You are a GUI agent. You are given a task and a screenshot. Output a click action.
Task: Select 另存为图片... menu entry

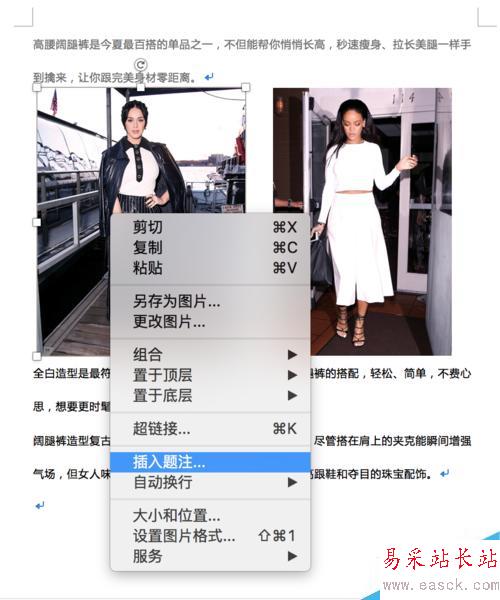(x=210, y=302)
